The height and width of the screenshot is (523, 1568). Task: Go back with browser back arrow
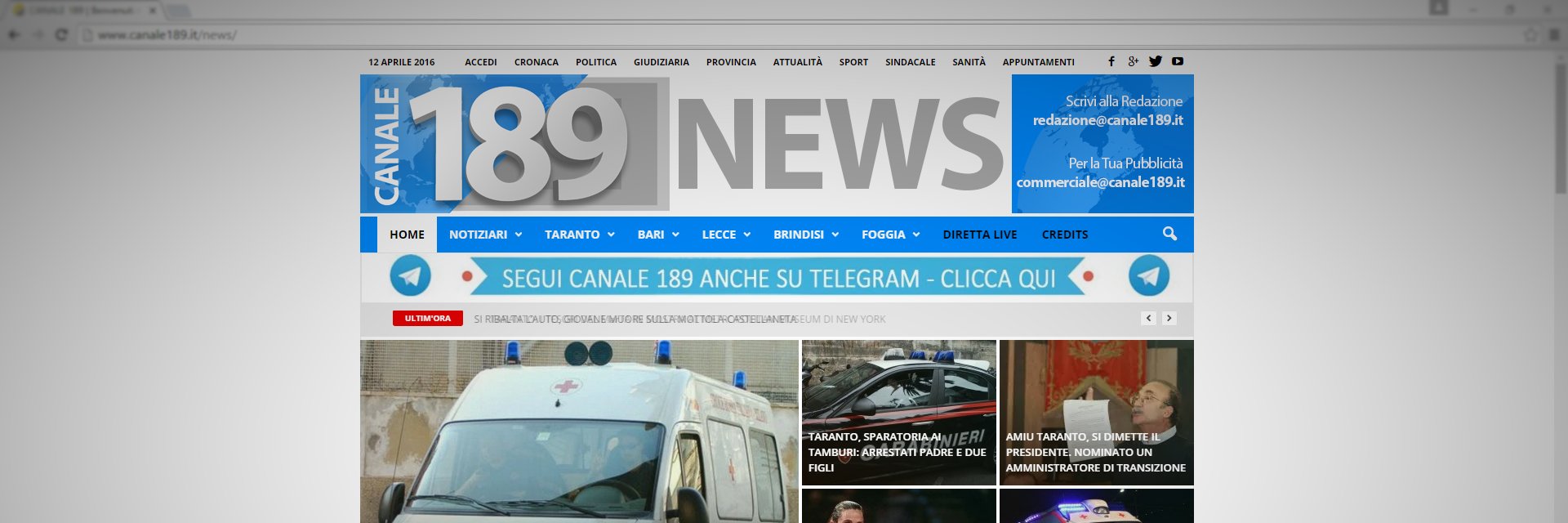(14, 34)
